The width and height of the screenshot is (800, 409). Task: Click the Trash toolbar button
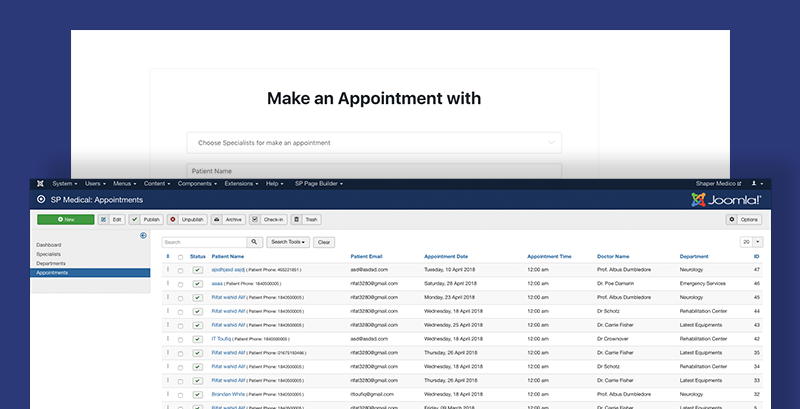coord(306,219)
